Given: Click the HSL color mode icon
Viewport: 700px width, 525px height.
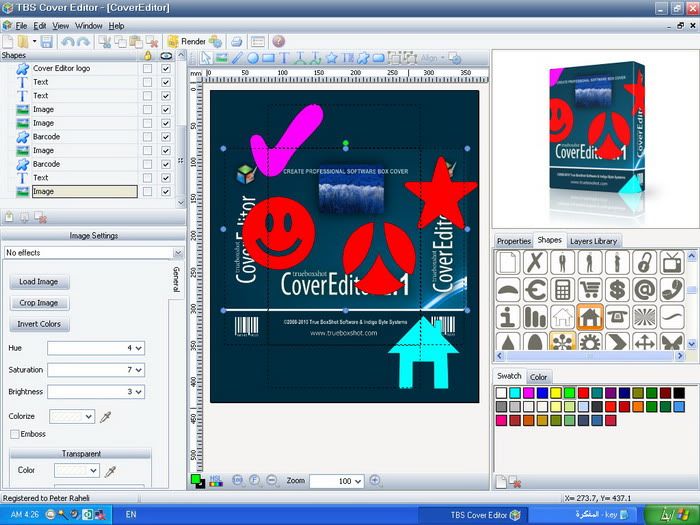Looking at the screenshot, I should [216, 481].
